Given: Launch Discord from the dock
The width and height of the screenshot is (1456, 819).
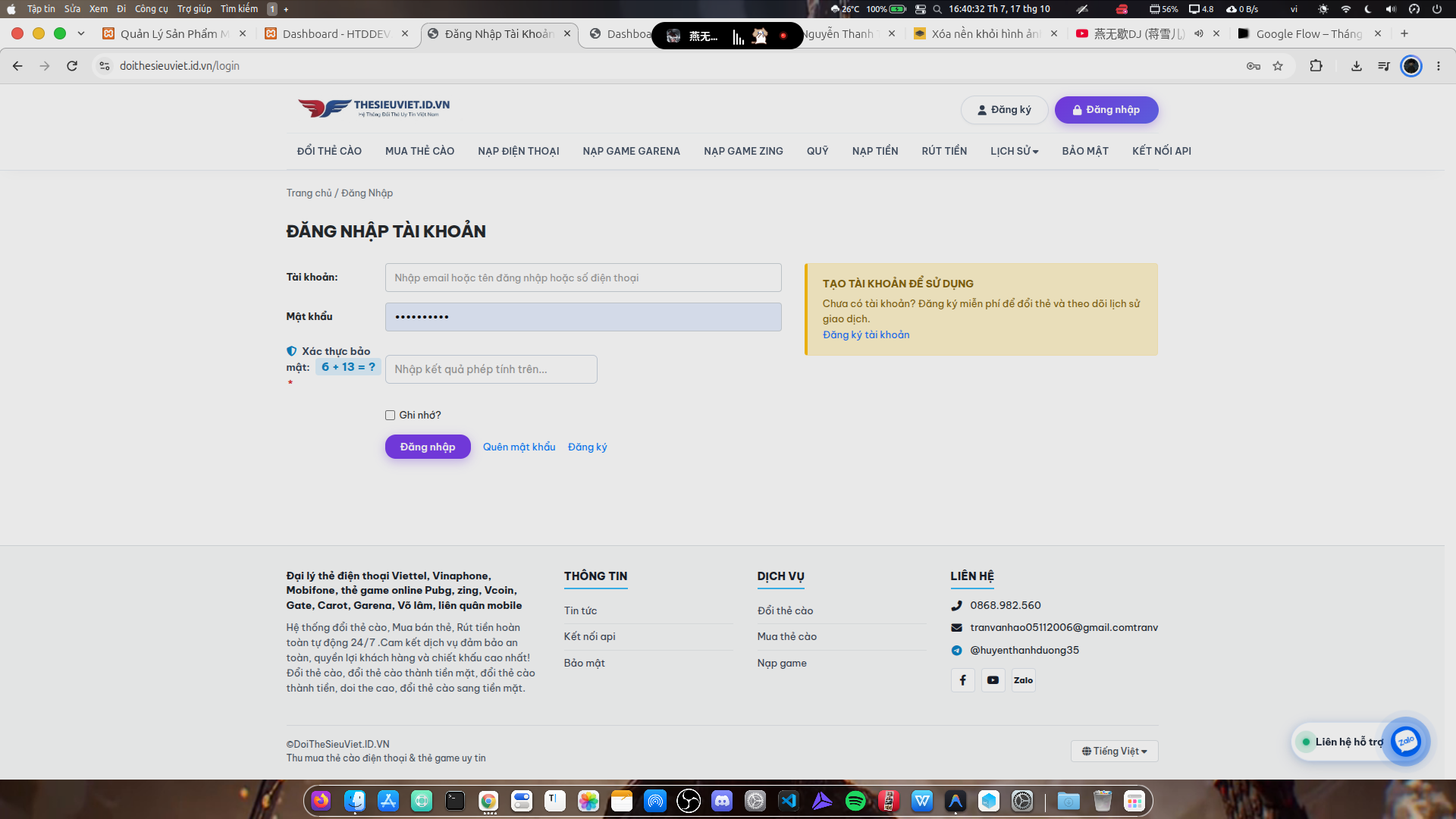Looking at the screenshot, I should pos(722,801).
